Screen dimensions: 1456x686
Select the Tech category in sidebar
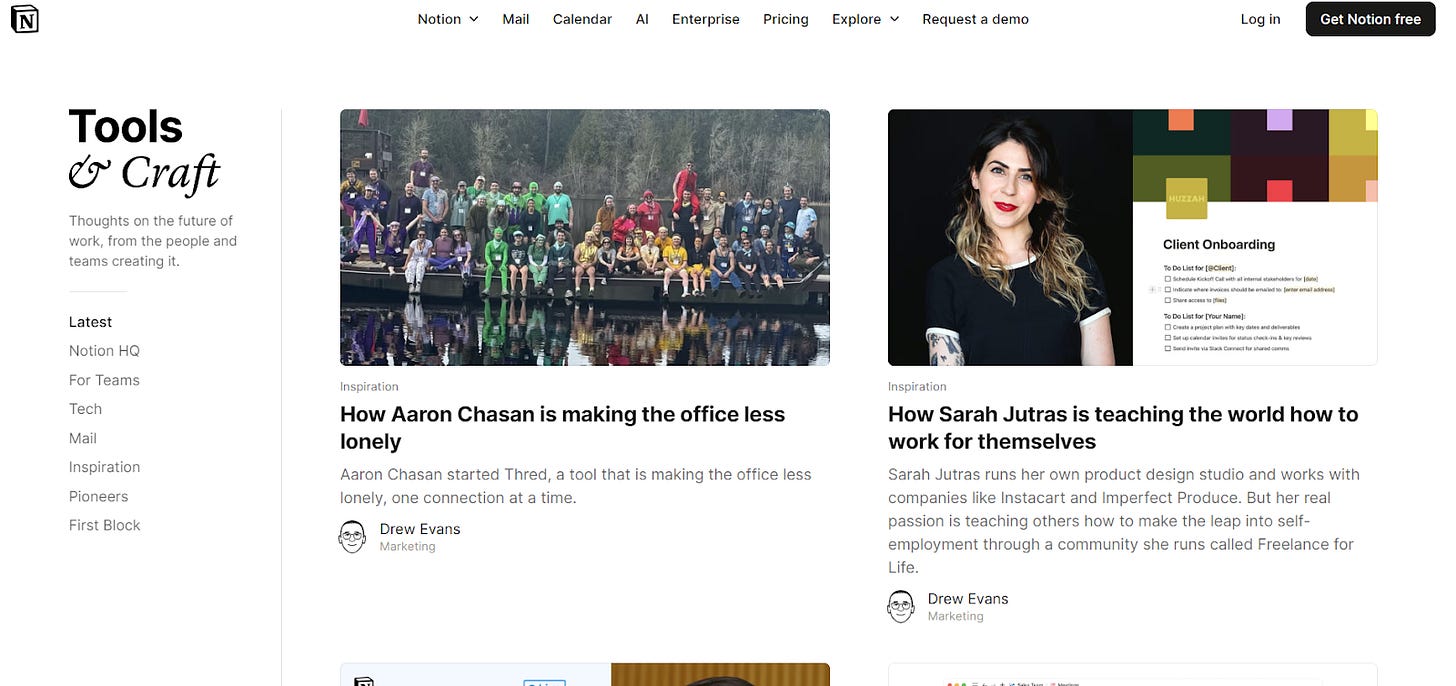[85, 409]
